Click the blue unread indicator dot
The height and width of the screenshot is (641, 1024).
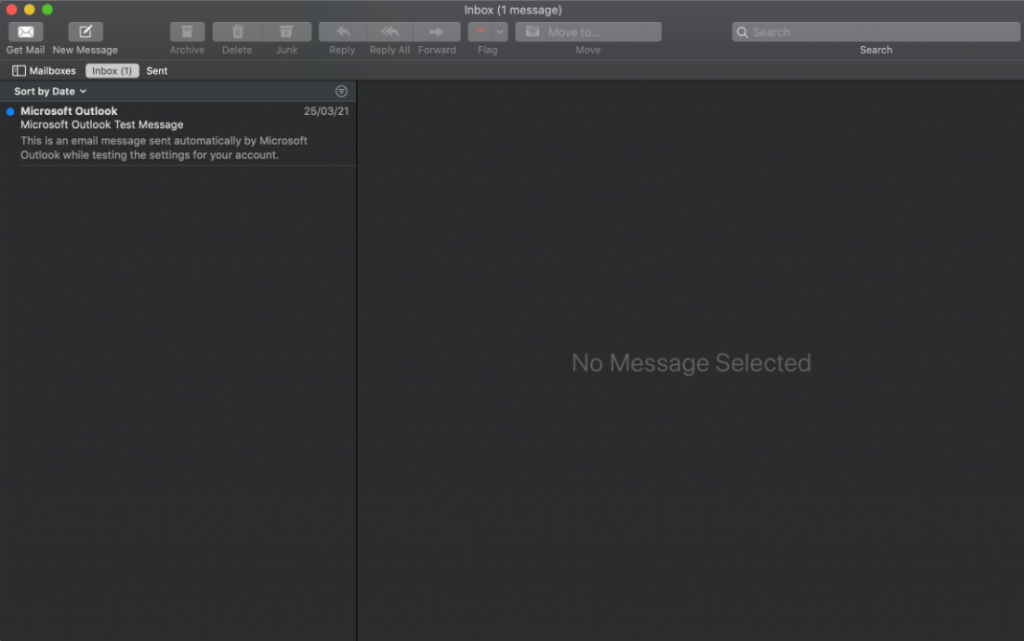[x=10, y=112]
